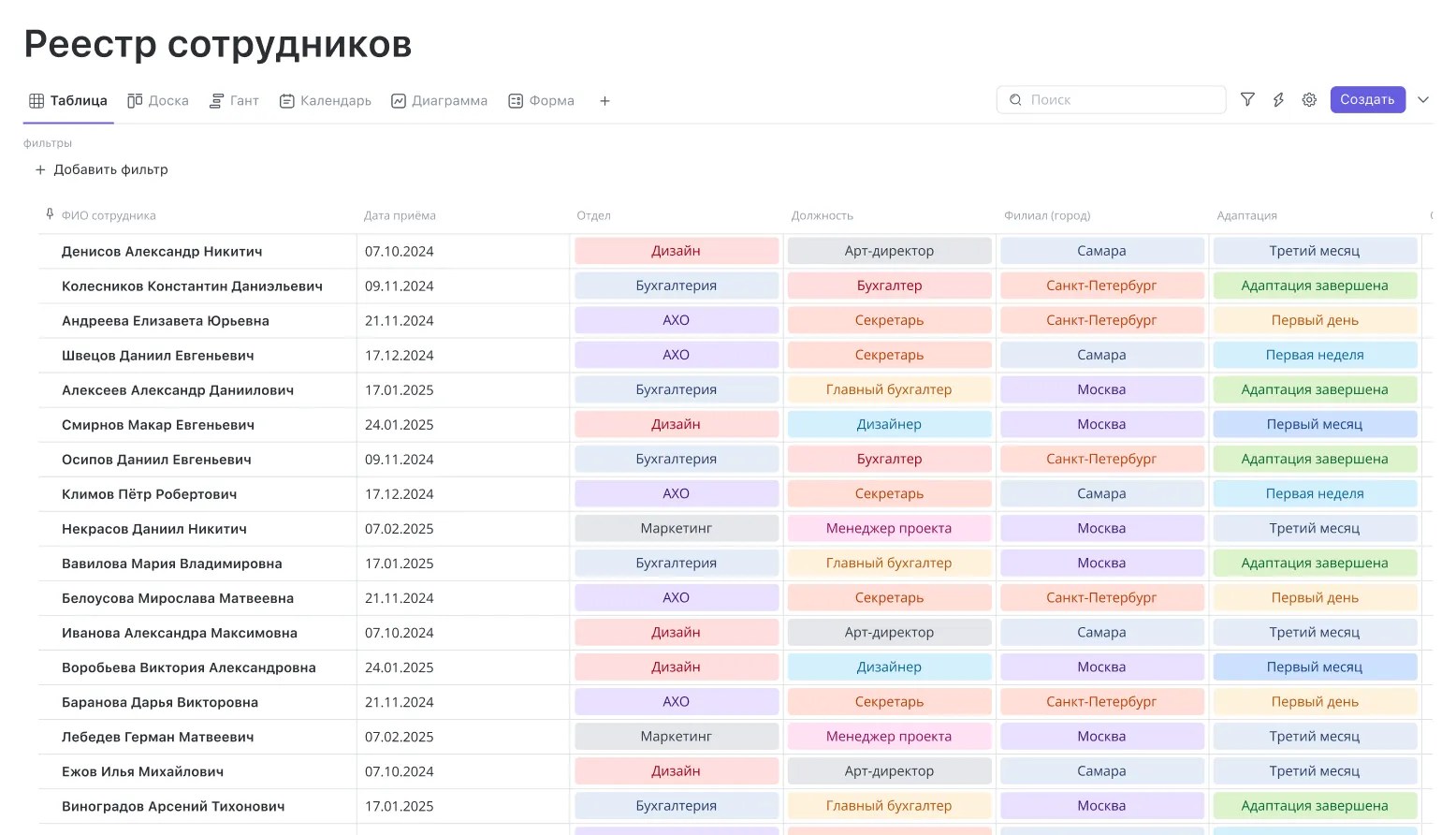Open Адаптация status of Колесников Константин
1456x835 pixels.
pyautogui.click(x=1314, y=286)
